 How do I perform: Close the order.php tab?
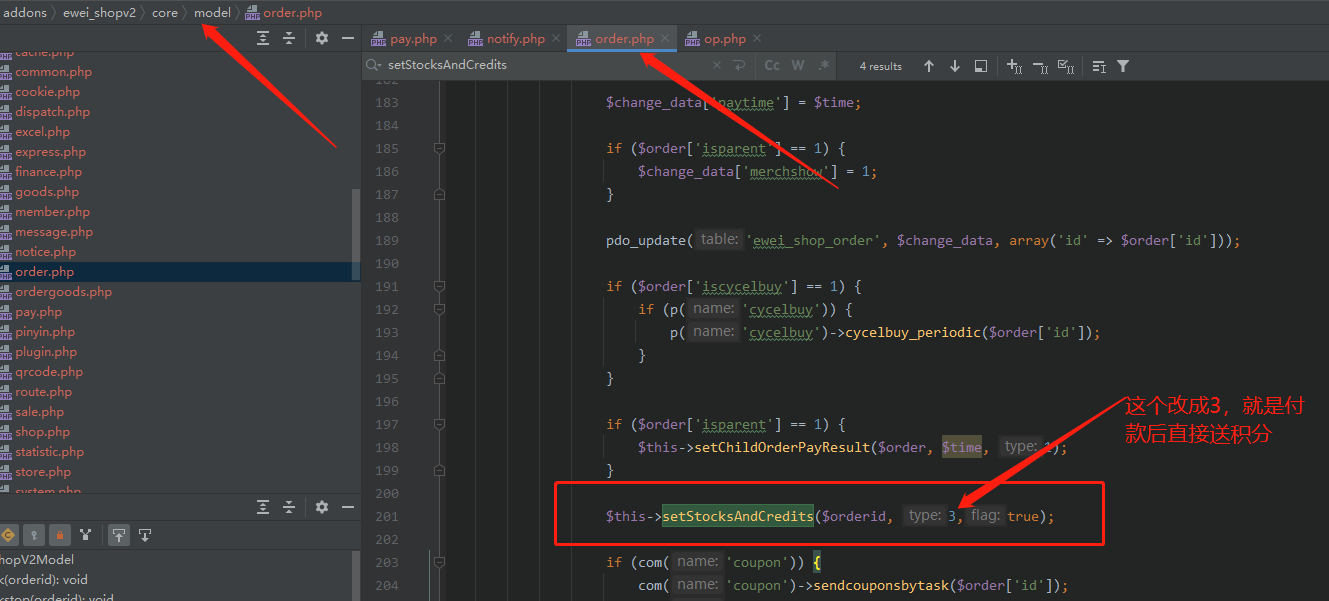pos(664,39)
